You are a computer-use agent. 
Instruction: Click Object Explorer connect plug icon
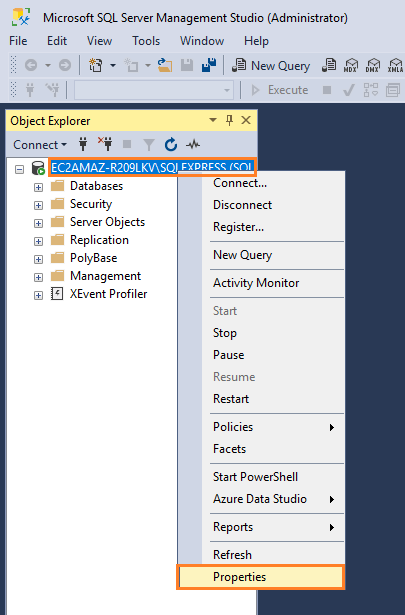[x=83, y=144]
